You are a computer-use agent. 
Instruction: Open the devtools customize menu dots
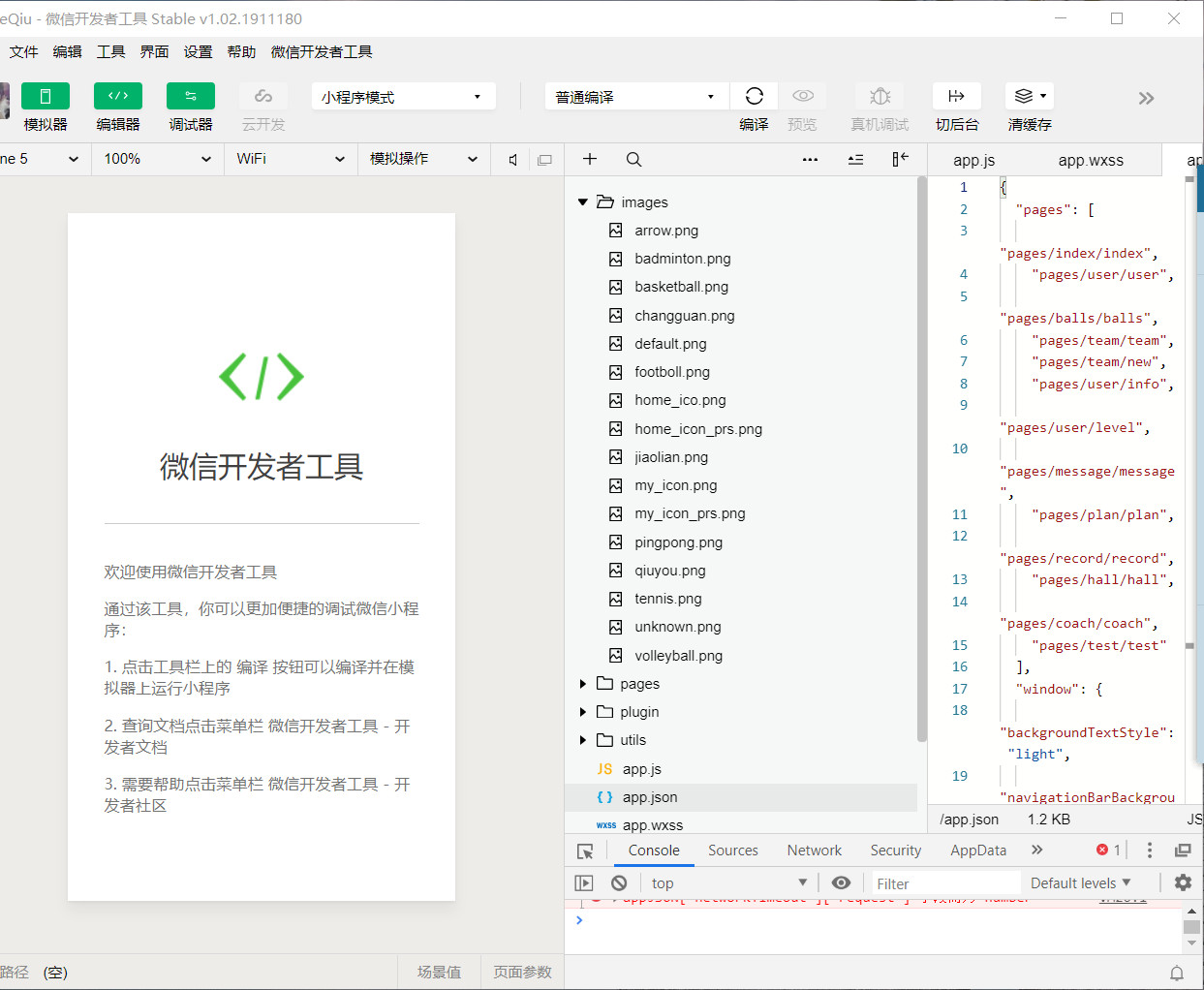coord(1150,851)
